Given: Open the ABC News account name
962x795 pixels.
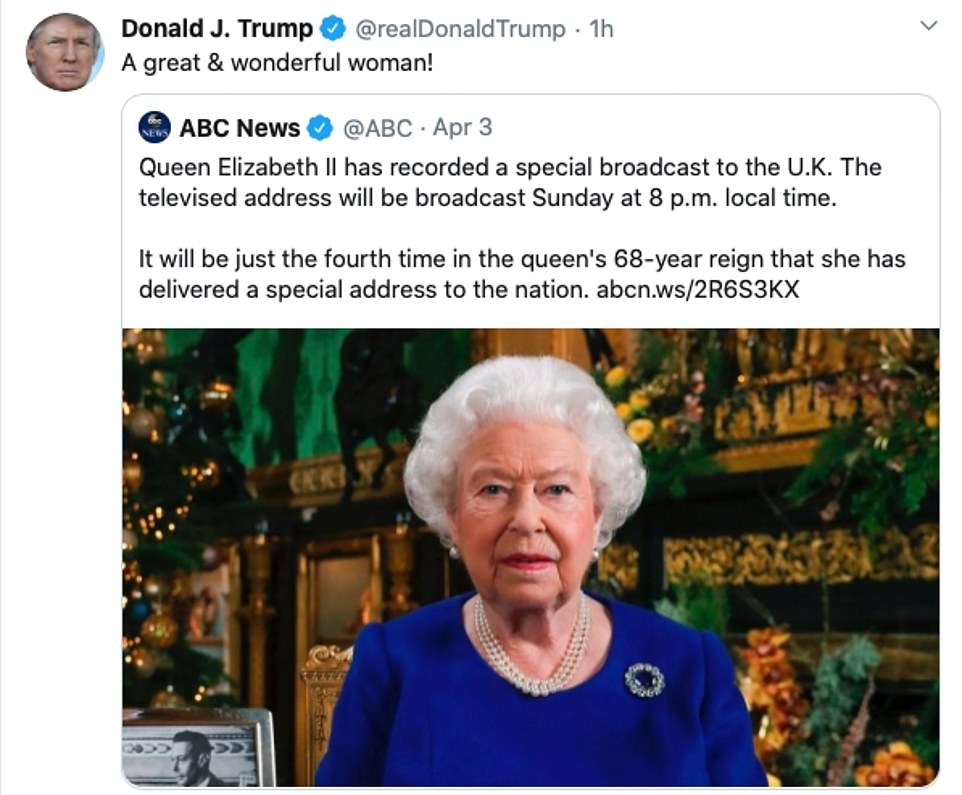Looking at the screenshot, I should [x=240, y=128].
